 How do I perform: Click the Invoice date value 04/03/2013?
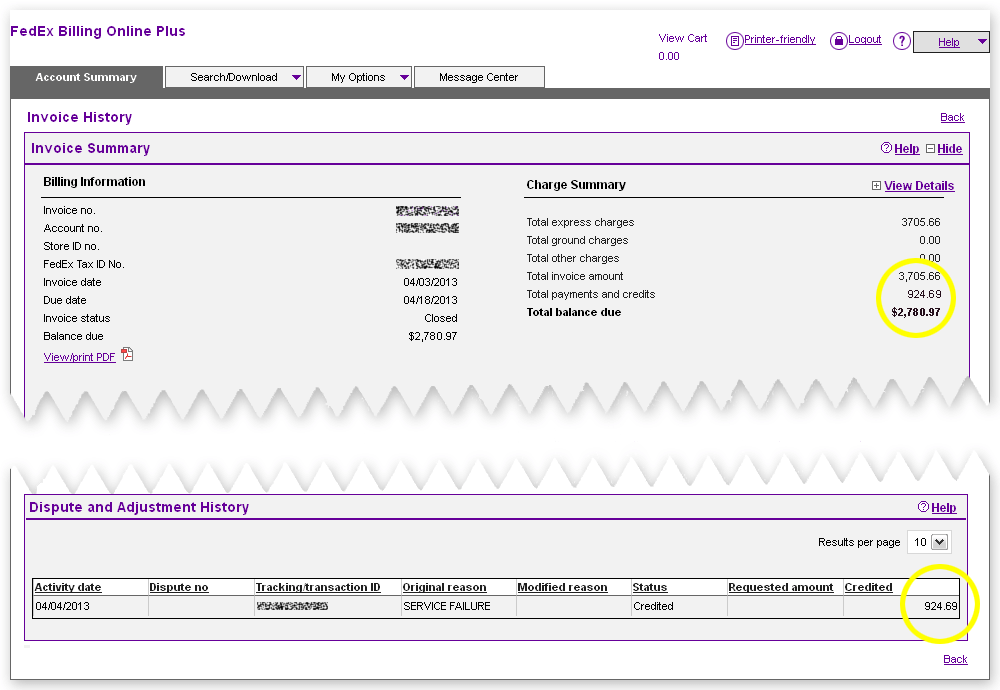pos(430,283)
